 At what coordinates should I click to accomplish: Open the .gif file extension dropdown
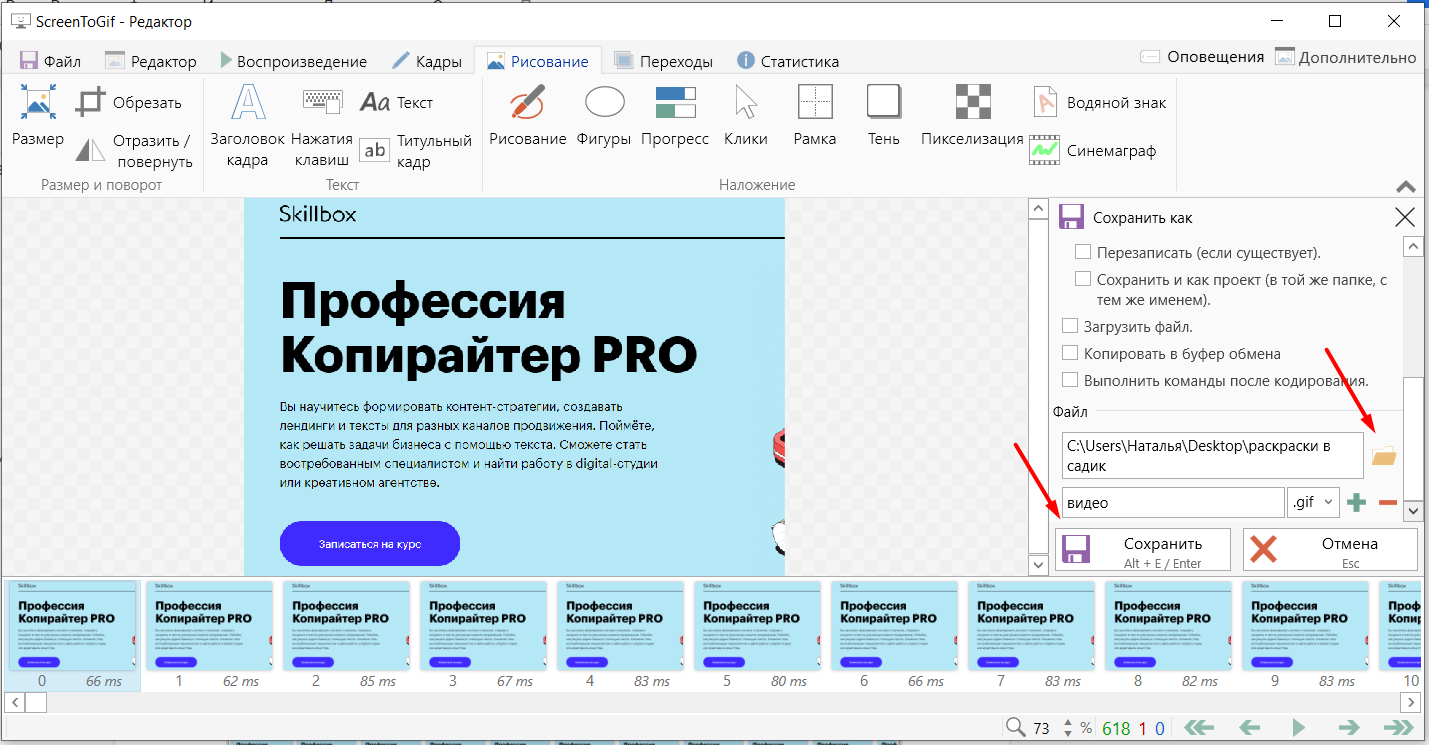(x=1314, y=503)
